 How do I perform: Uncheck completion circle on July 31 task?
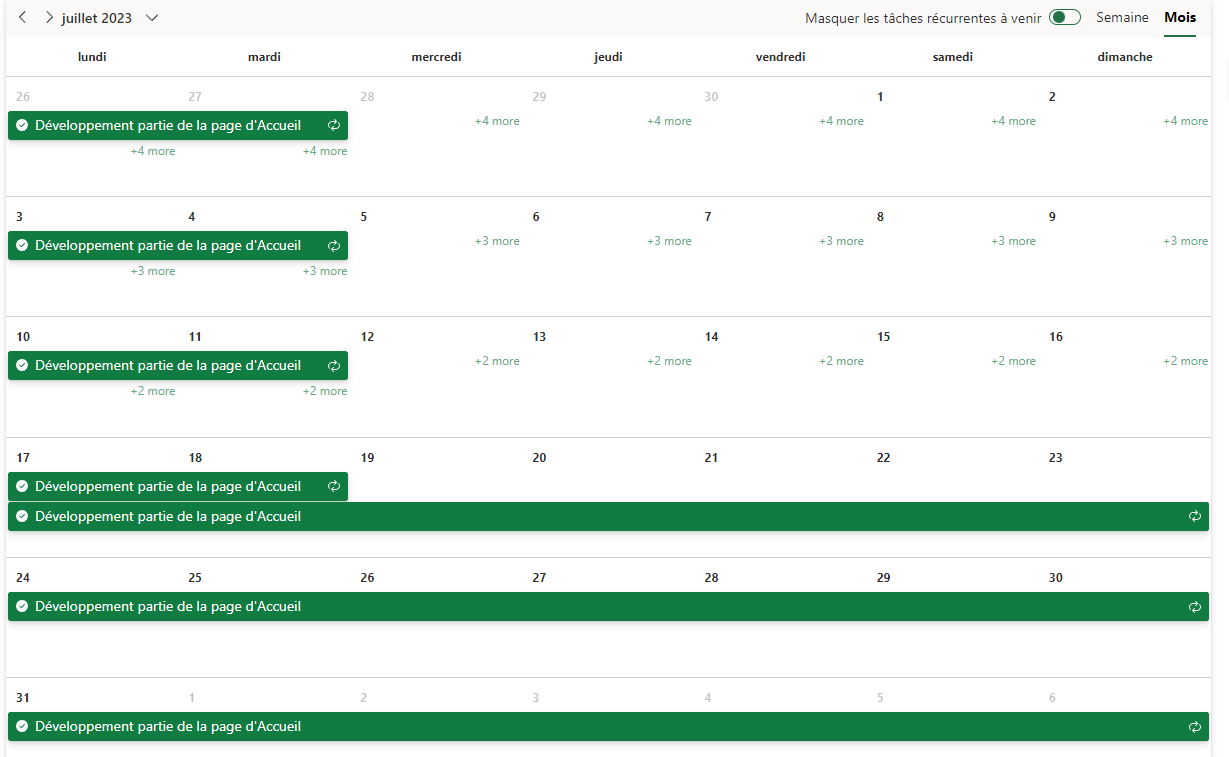coord(22,727)
